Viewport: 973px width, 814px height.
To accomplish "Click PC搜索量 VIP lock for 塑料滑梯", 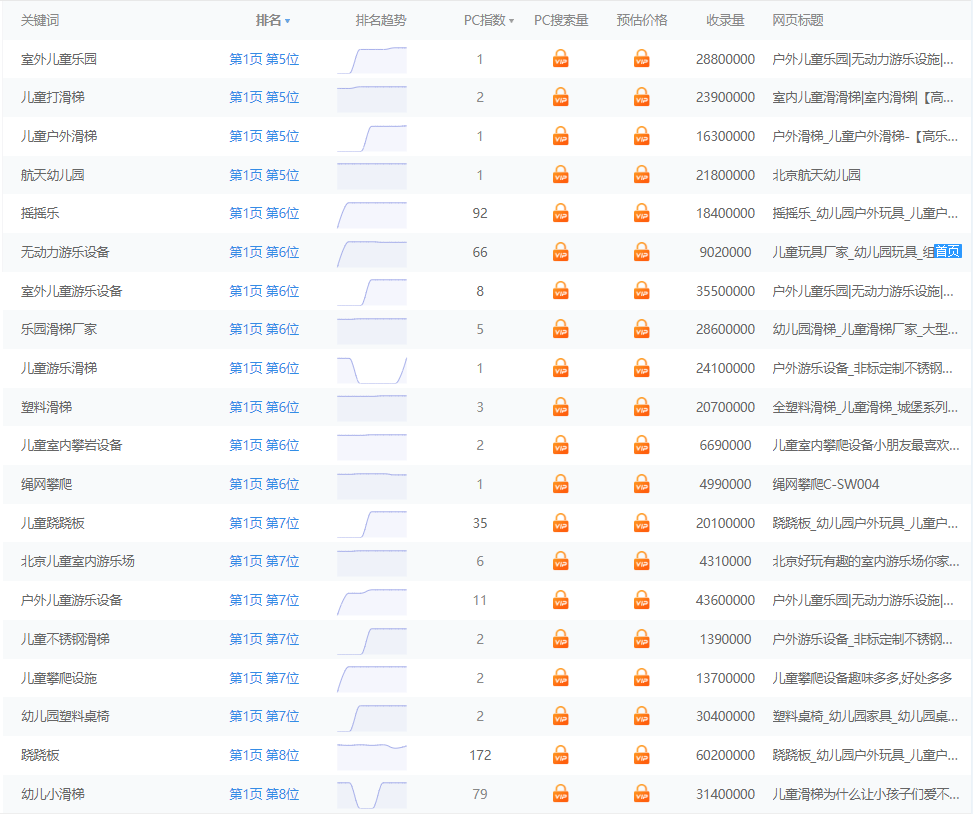I will [x=560, y=407].
